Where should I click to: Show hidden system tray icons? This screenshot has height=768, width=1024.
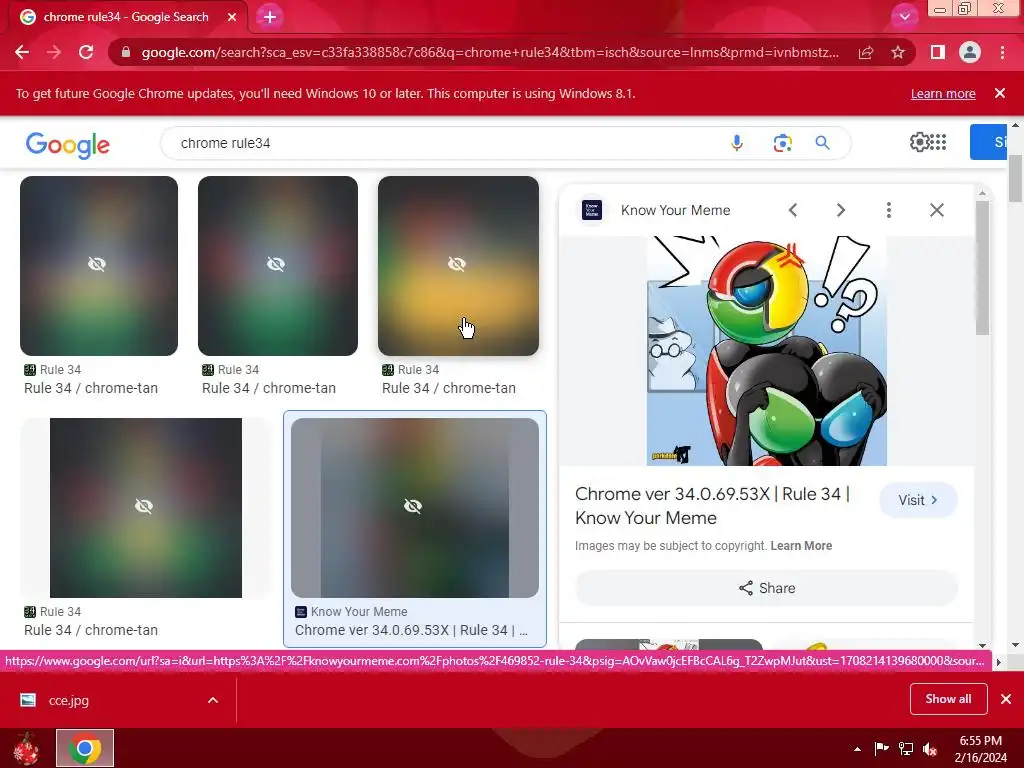(857, 749)
